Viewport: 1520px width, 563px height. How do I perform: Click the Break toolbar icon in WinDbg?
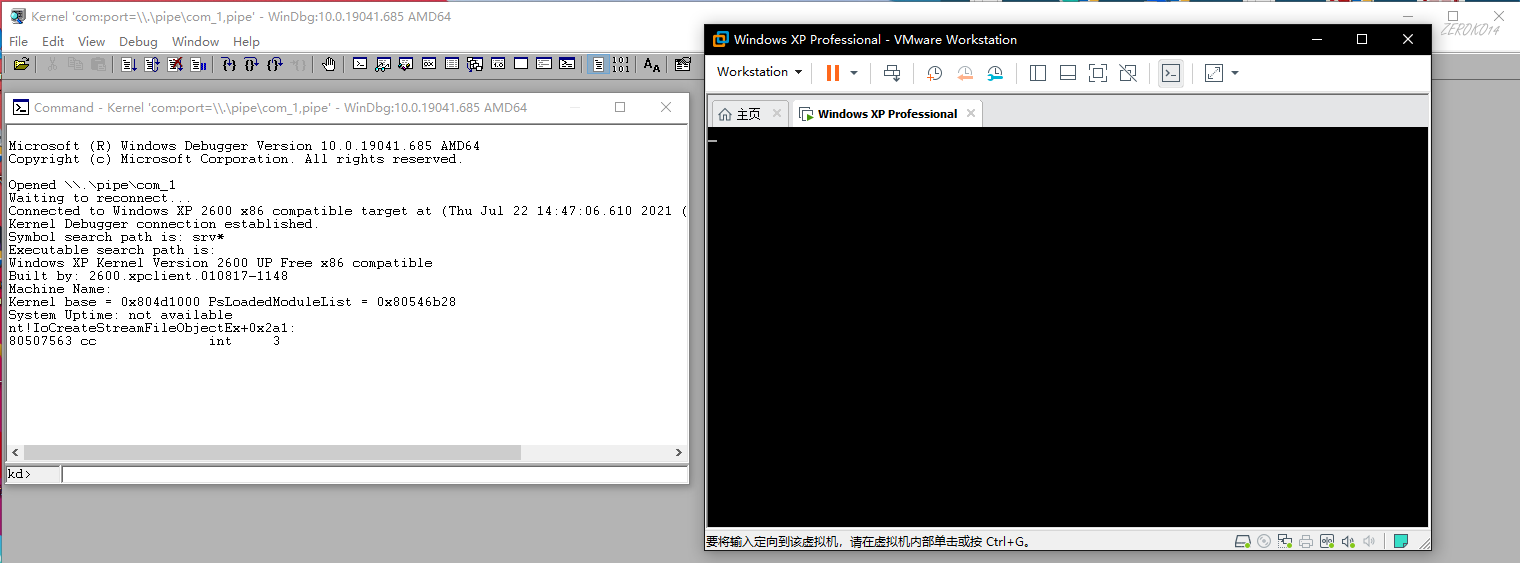tap(198, 64)
